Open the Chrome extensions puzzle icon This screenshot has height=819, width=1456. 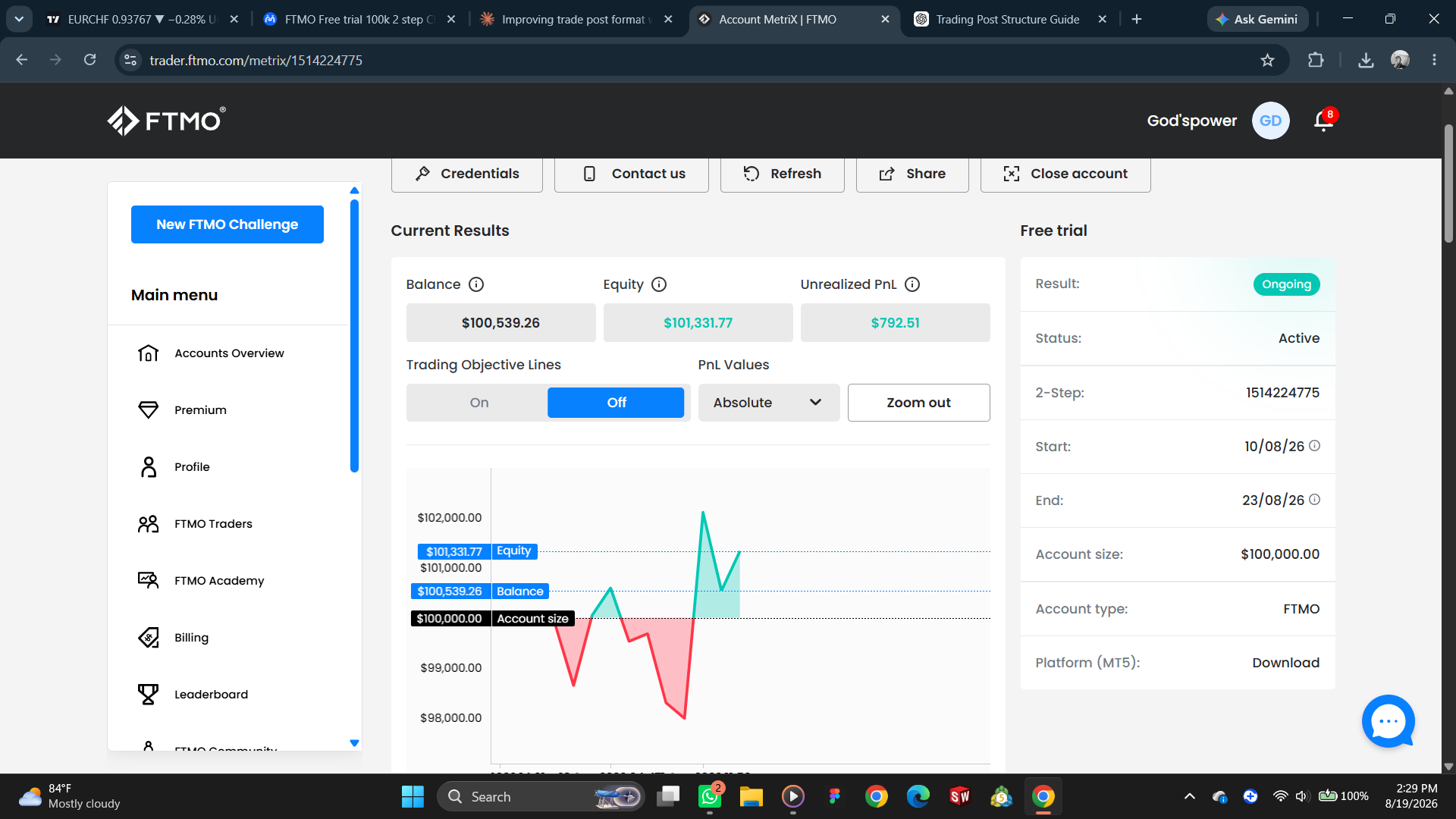coord(1316,60)
